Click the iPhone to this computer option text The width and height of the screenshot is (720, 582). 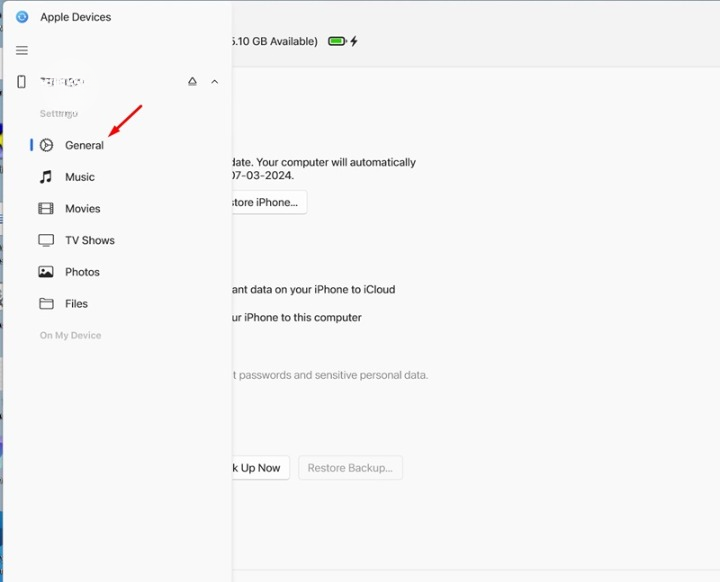pos(296,317)
